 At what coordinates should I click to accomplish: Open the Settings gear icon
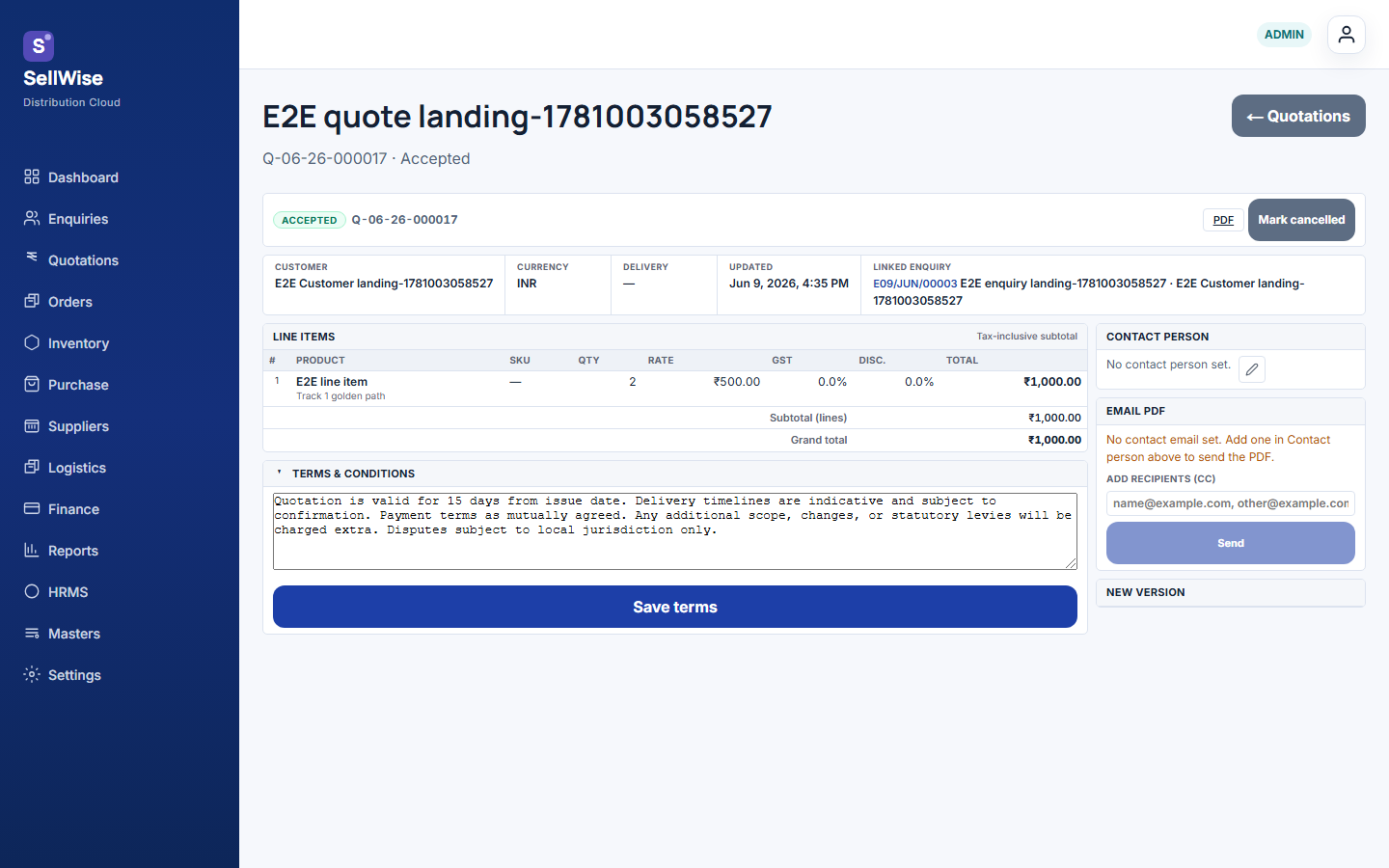pos(32,674)
